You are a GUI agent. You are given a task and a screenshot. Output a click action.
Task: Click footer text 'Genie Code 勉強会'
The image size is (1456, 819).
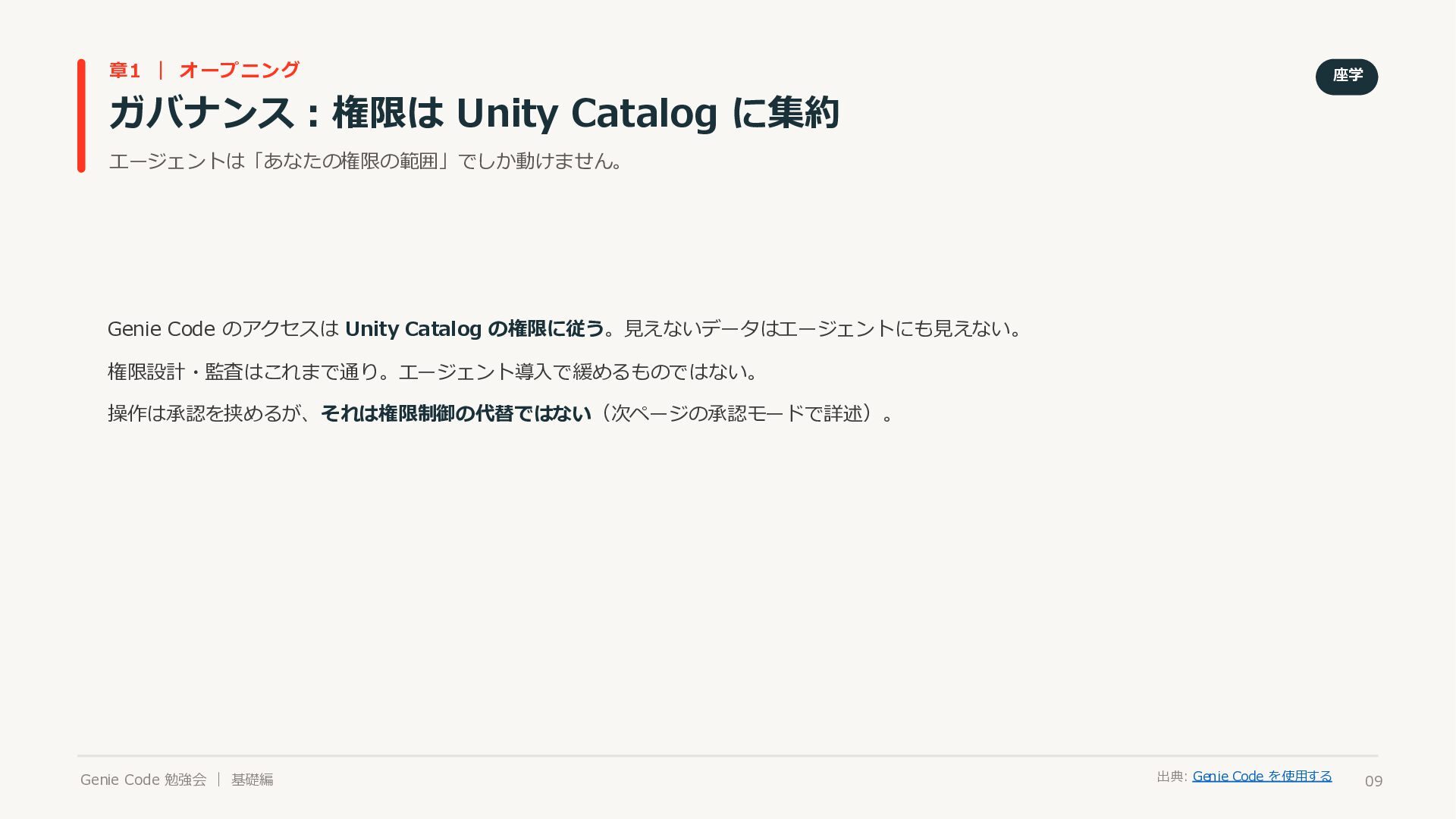click(x=143, y=780)
